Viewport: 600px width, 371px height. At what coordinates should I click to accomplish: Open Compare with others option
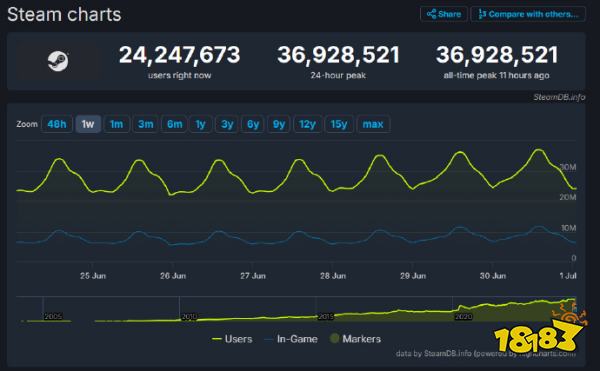pos(528,14)
